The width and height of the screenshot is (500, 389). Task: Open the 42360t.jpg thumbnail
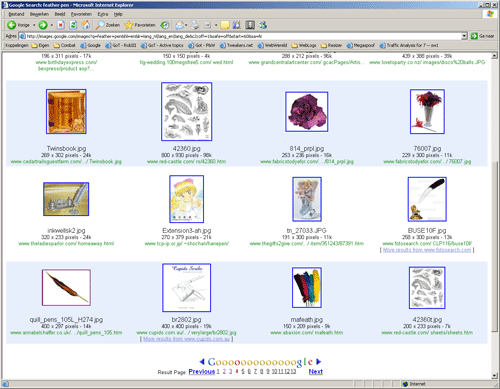427,288
